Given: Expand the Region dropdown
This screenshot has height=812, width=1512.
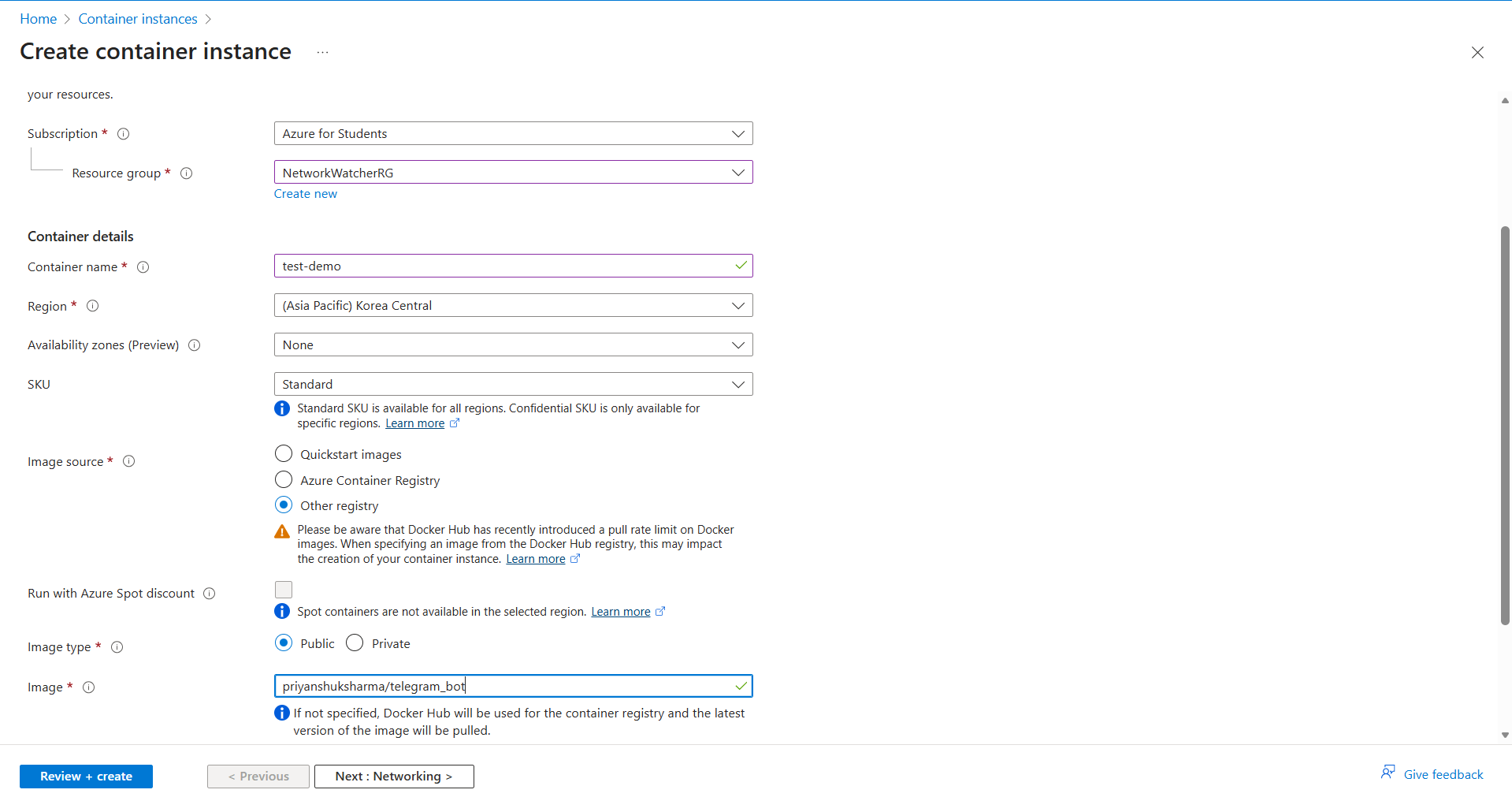Looking at the screenshot, I should [513, 305].
